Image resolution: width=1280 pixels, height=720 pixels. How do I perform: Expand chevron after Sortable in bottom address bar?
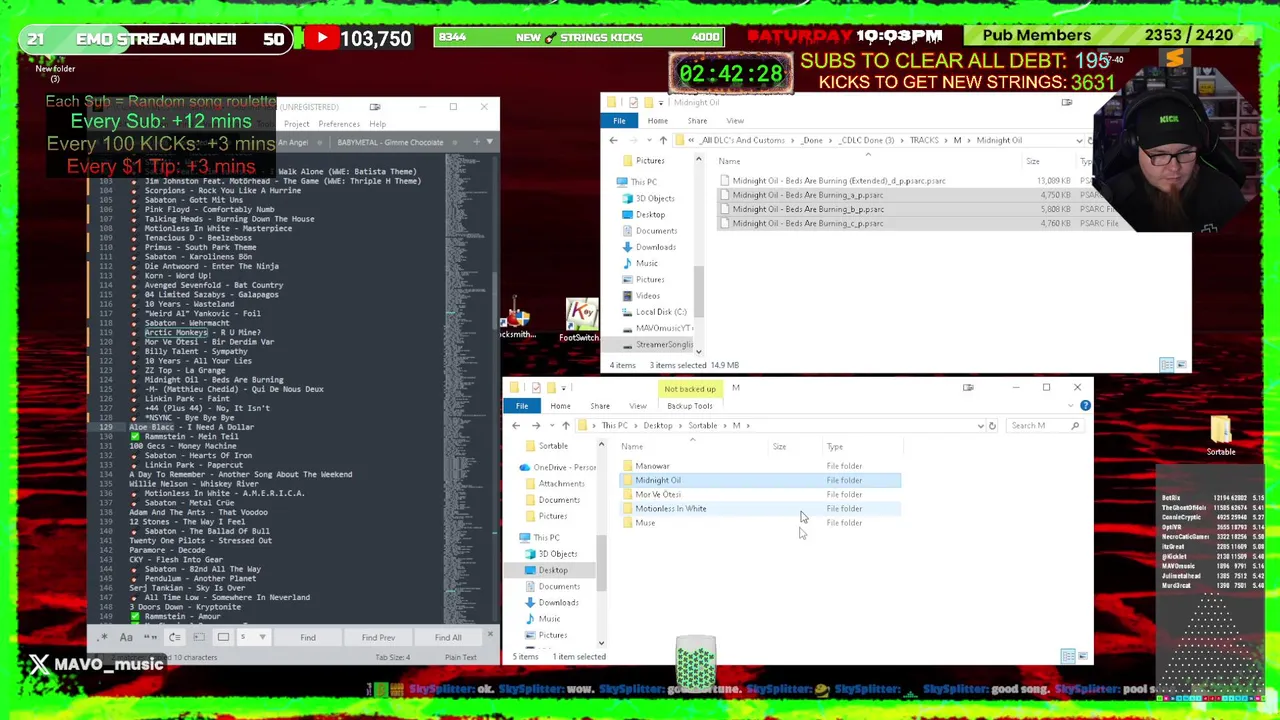(x=725, y=425)
